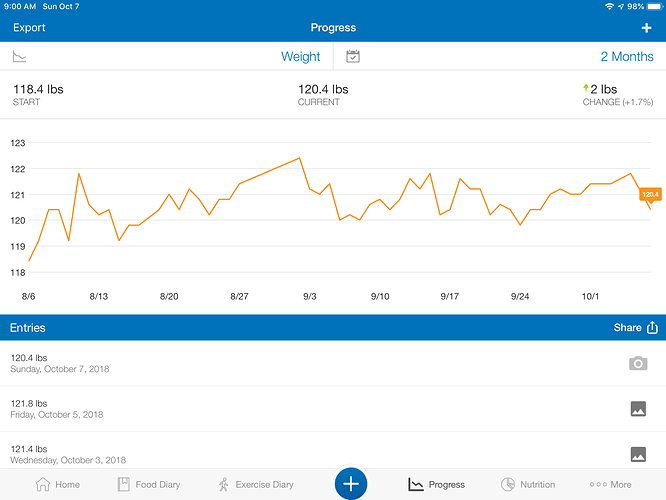Go to the Home tab

point(58,484)
